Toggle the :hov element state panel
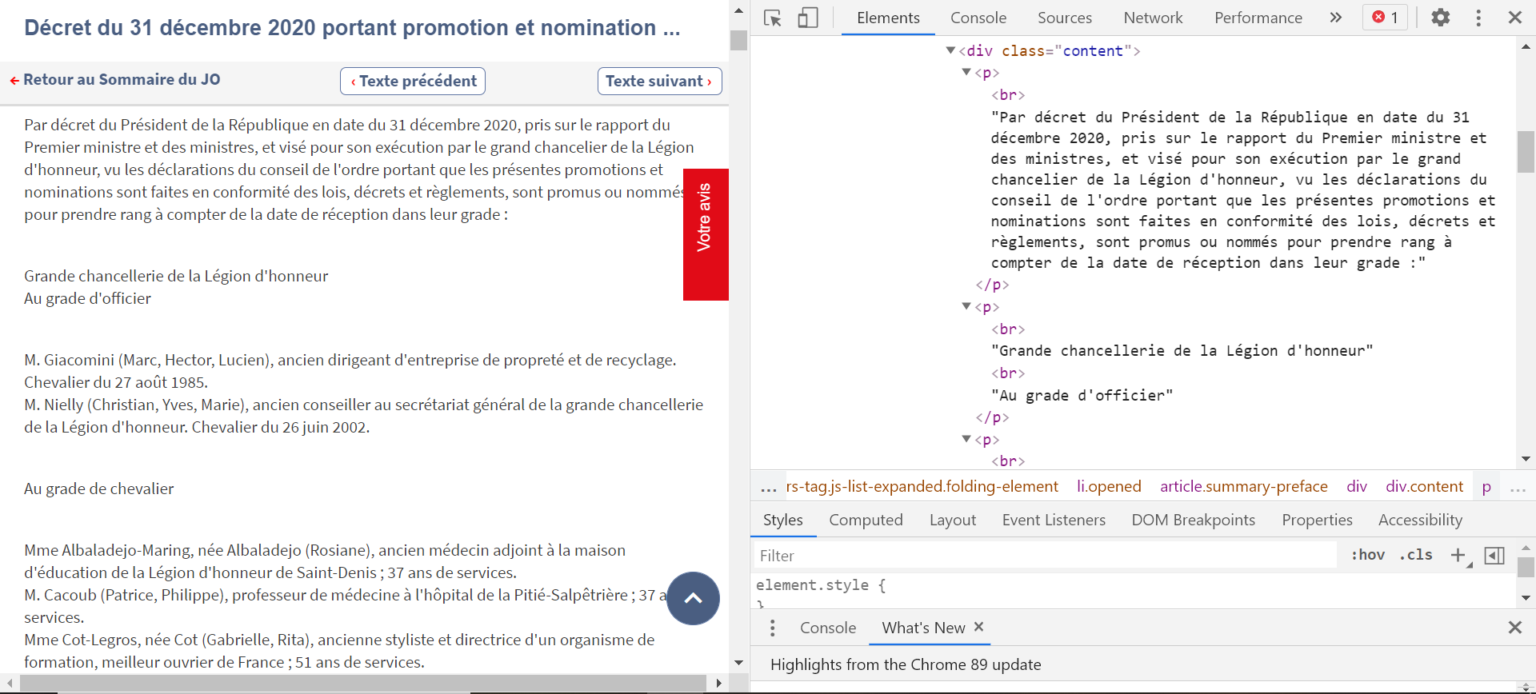Viewport: 1536px width, 694px height. coord(1367,555)
